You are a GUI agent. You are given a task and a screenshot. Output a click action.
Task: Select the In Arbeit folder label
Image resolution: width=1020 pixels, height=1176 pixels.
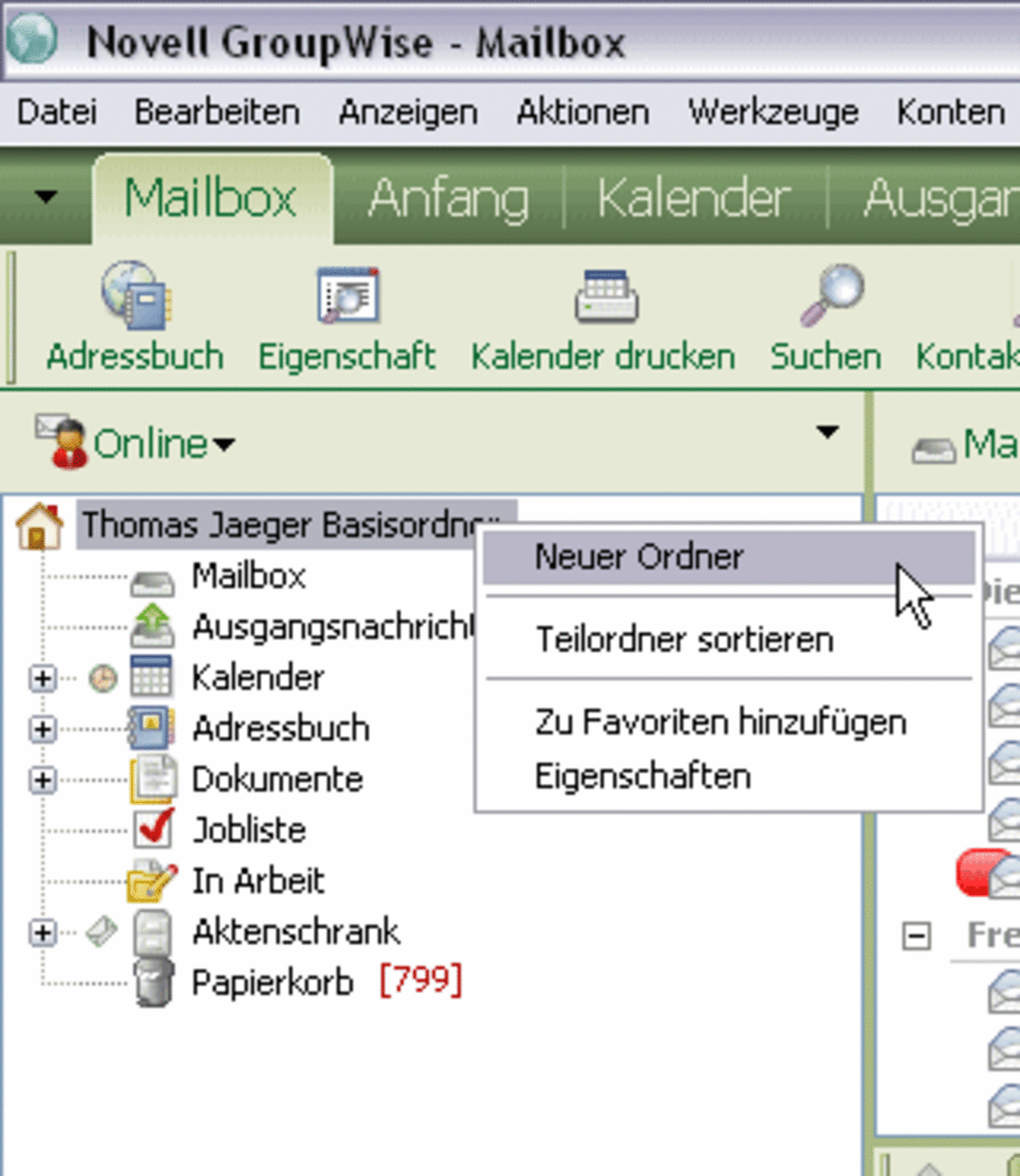coord(259,881)
